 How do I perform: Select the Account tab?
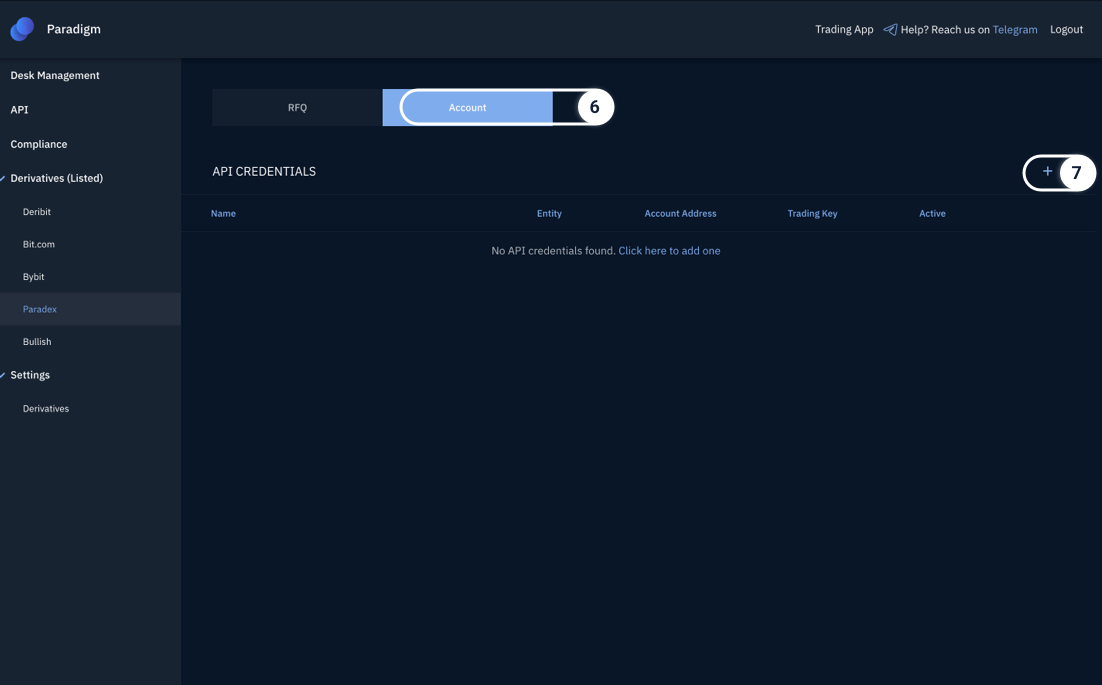tap(467, 107)
